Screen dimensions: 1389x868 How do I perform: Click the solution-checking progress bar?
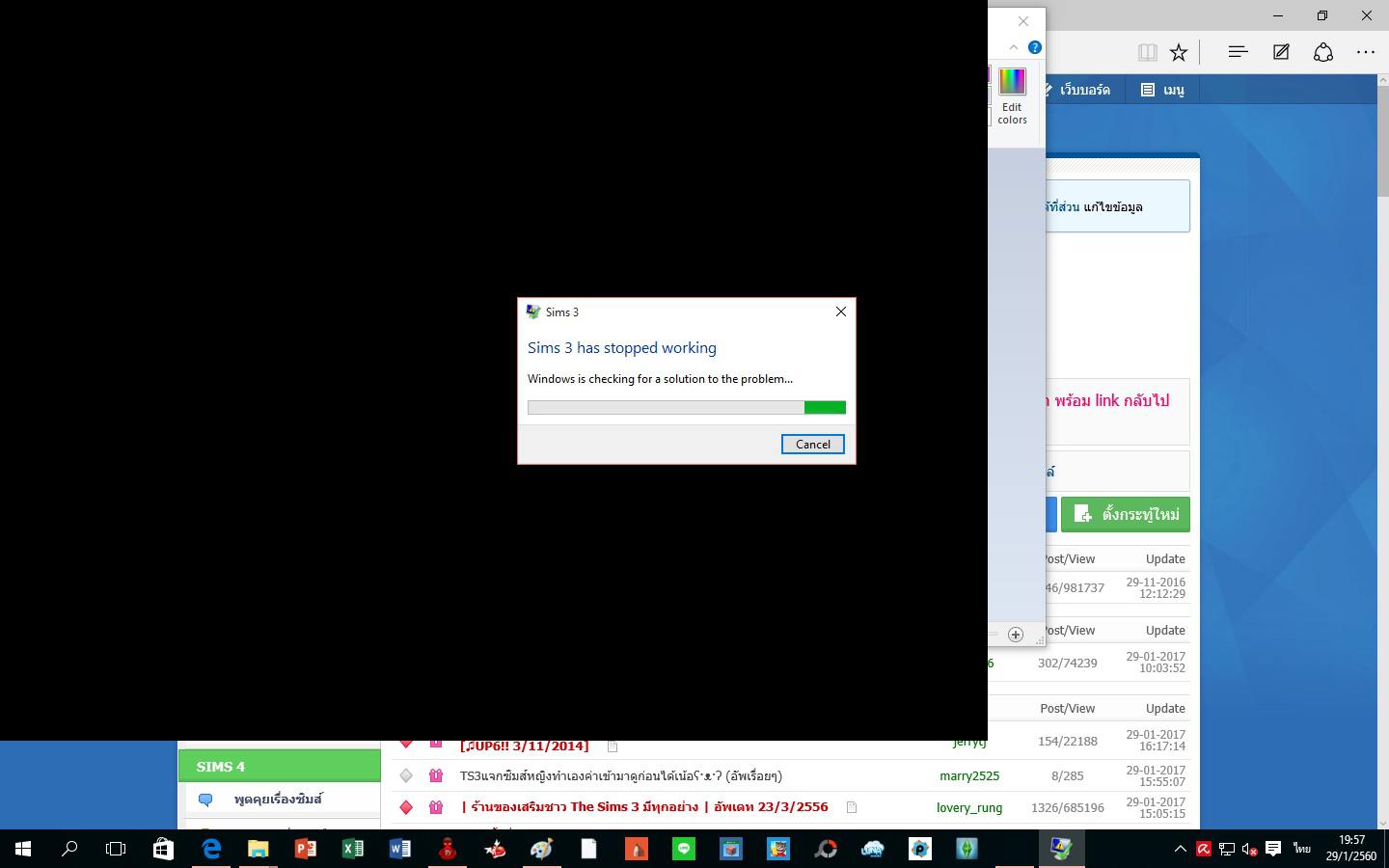tap(687, 407)
